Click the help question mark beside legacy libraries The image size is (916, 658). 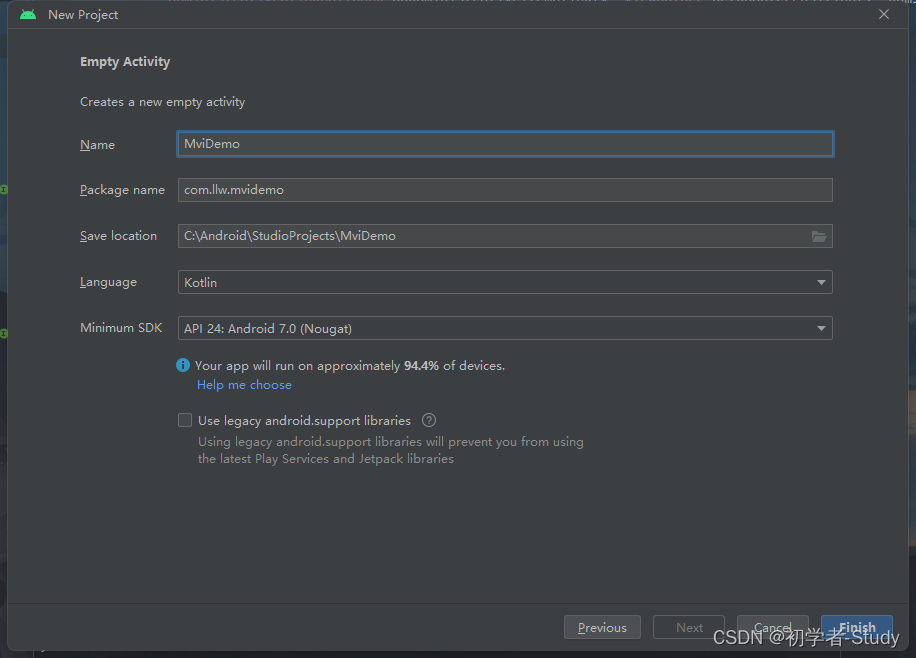(429, 420)
